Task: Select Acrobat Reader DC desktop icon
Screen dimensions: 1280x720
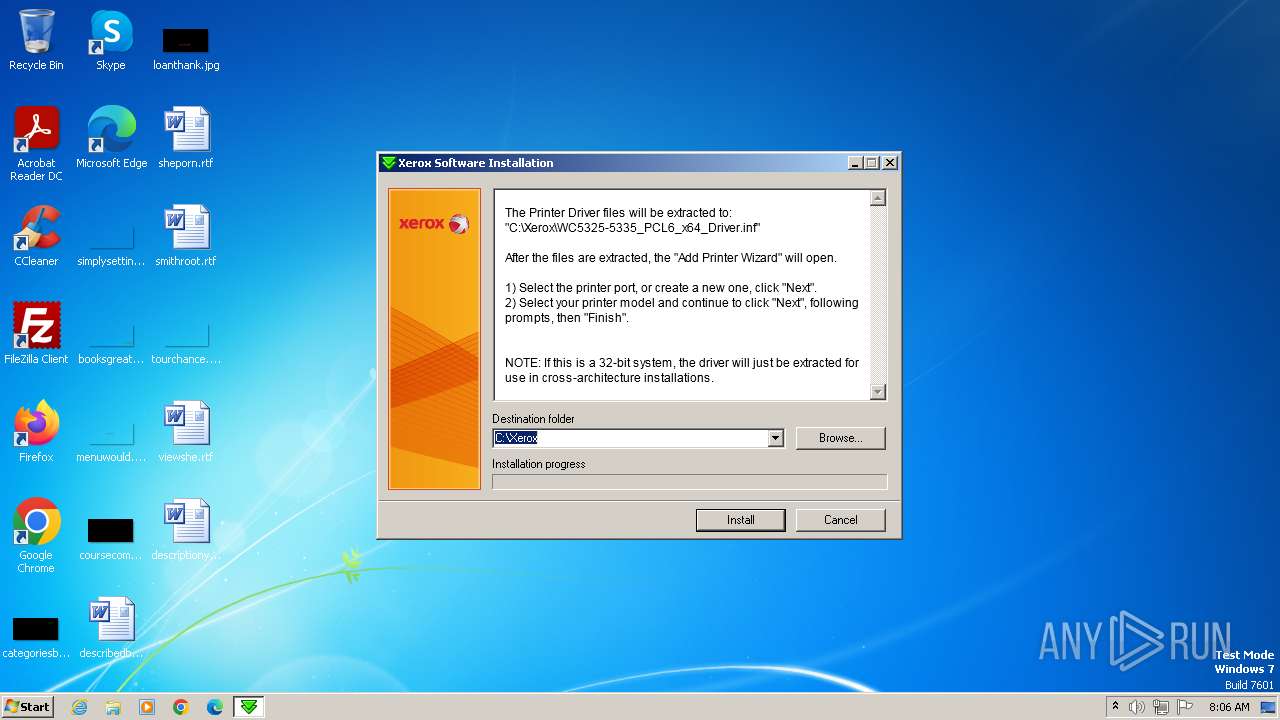Action: [36, 145]
